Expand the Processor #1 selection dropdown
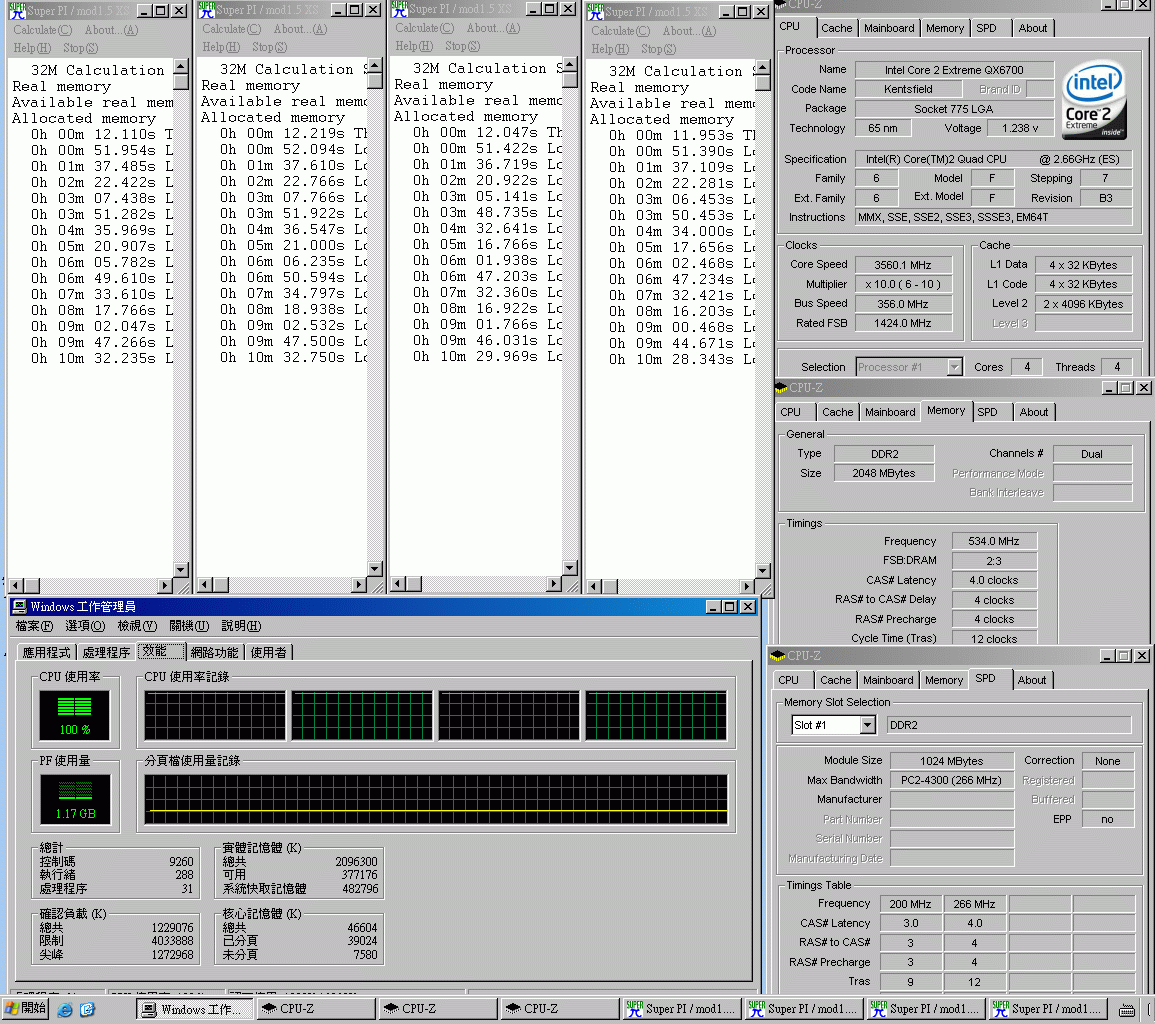Screen dimensions: 1155x1024 tap(955, 367)
